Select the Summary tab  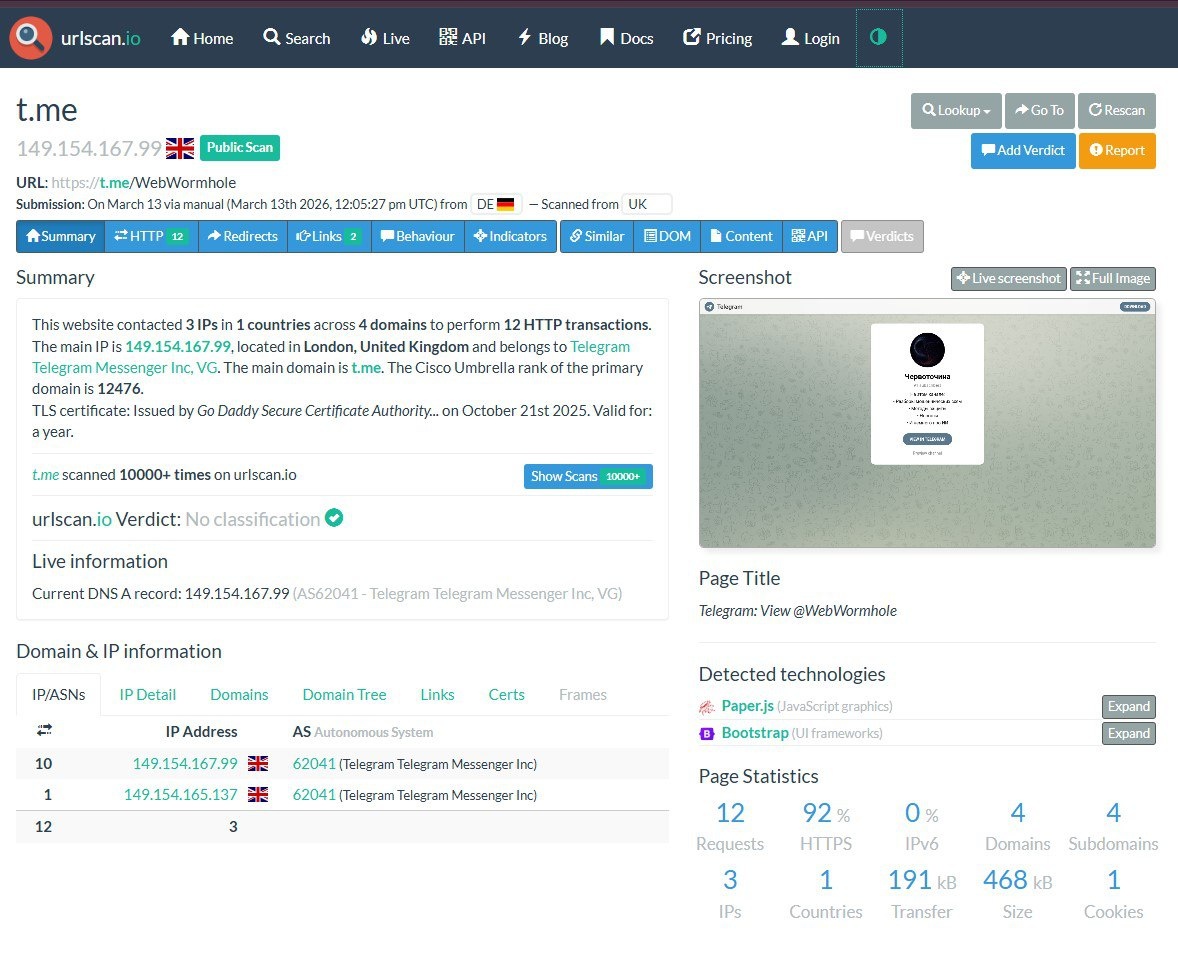[x=61, y=236]
